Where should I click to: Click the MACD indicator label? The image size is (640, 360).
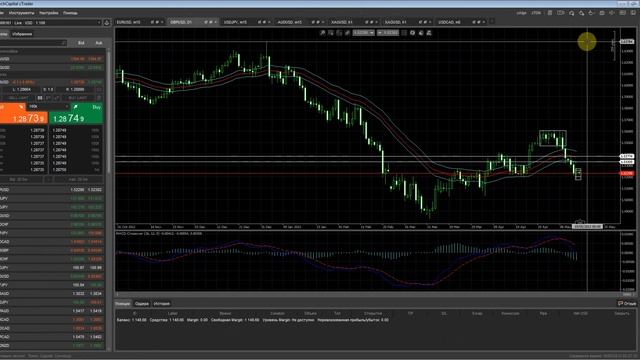tap(159, 234)
